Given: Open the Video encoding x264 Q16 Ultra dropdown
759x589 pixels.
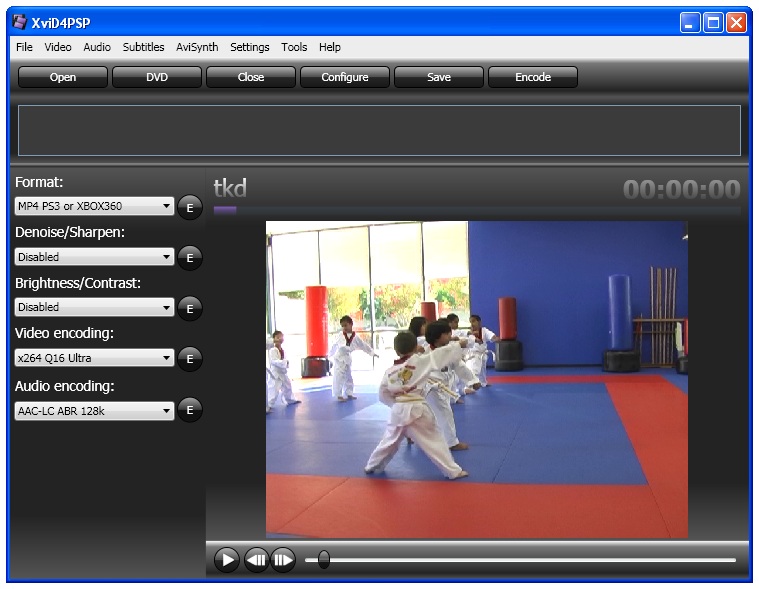Looking at the screenshot, I should pyautogui.click(x=94, y=358).
